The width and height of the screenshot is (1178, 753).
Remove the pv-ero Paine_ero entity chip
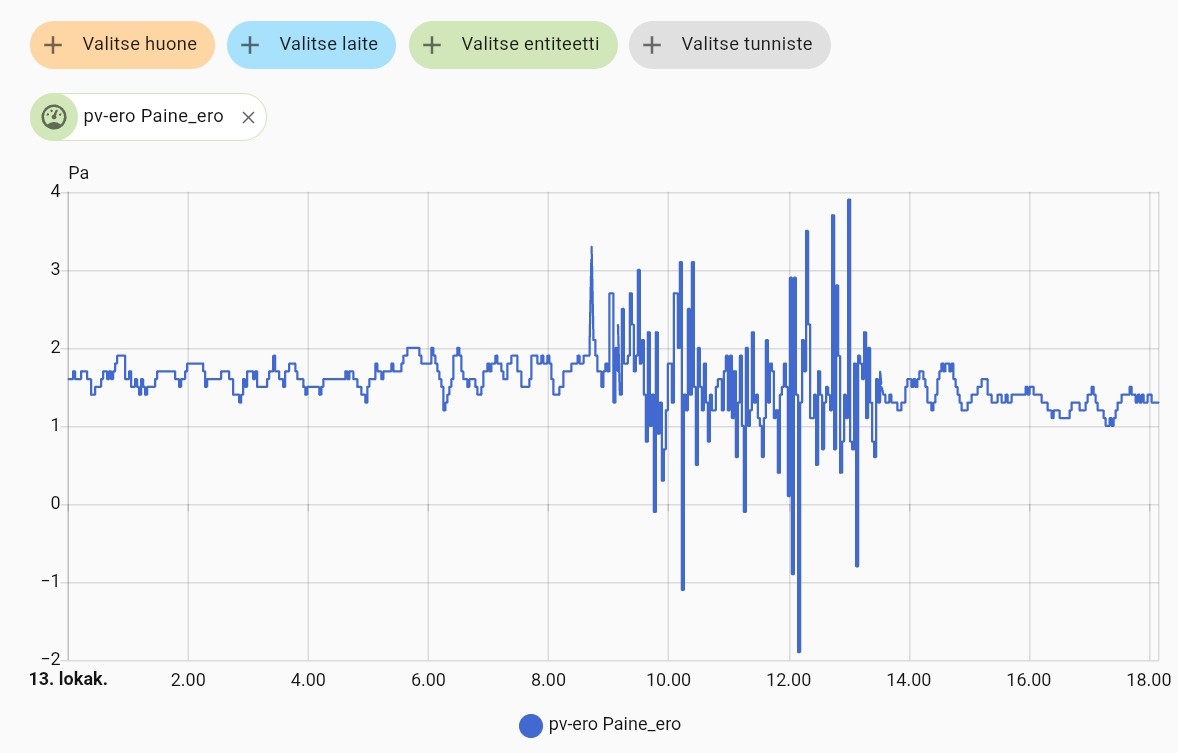tap(249, 117)
